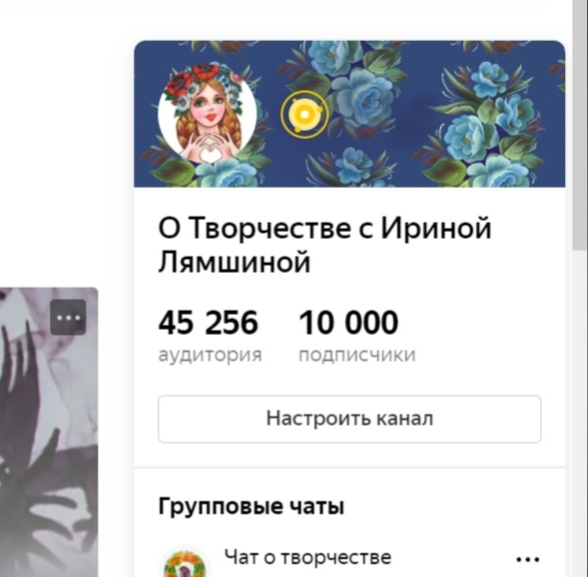Click the 10 000 subscribers number
Screen dimensions: 588x577
[348, 322]
